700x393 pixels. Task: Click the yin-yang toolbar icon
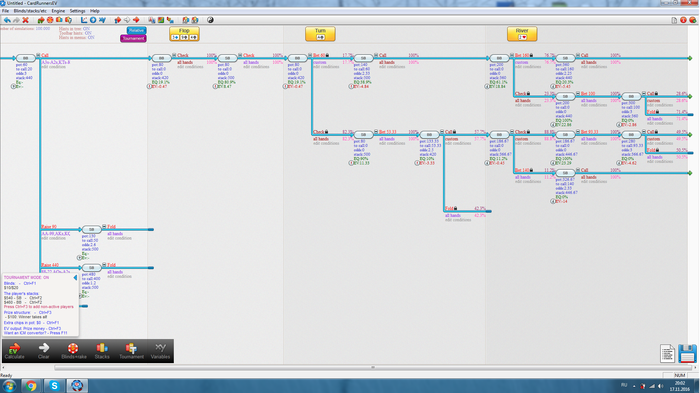pos(210,20)
